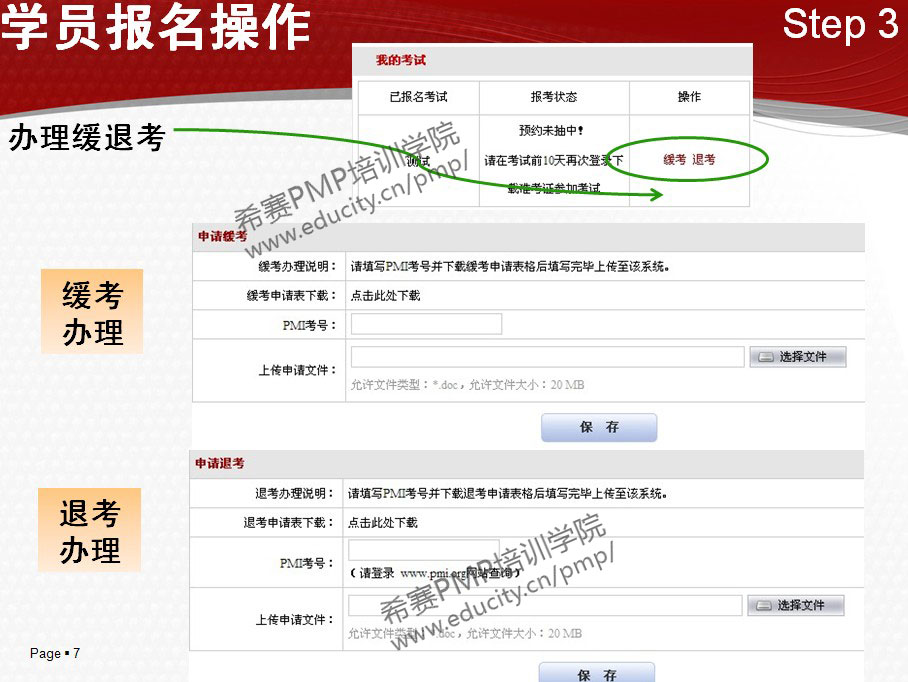Screen dimensions: 908x682
Task: Click the upload file path box in 申请缓考
Action: (x=547, y=357)
